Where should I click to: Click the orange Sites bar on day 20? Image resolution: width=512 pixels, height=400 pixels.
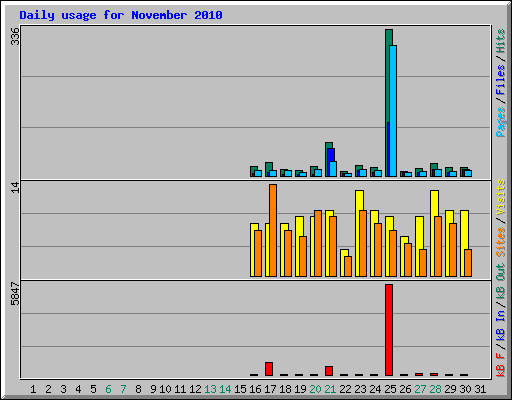click(318, 243)
